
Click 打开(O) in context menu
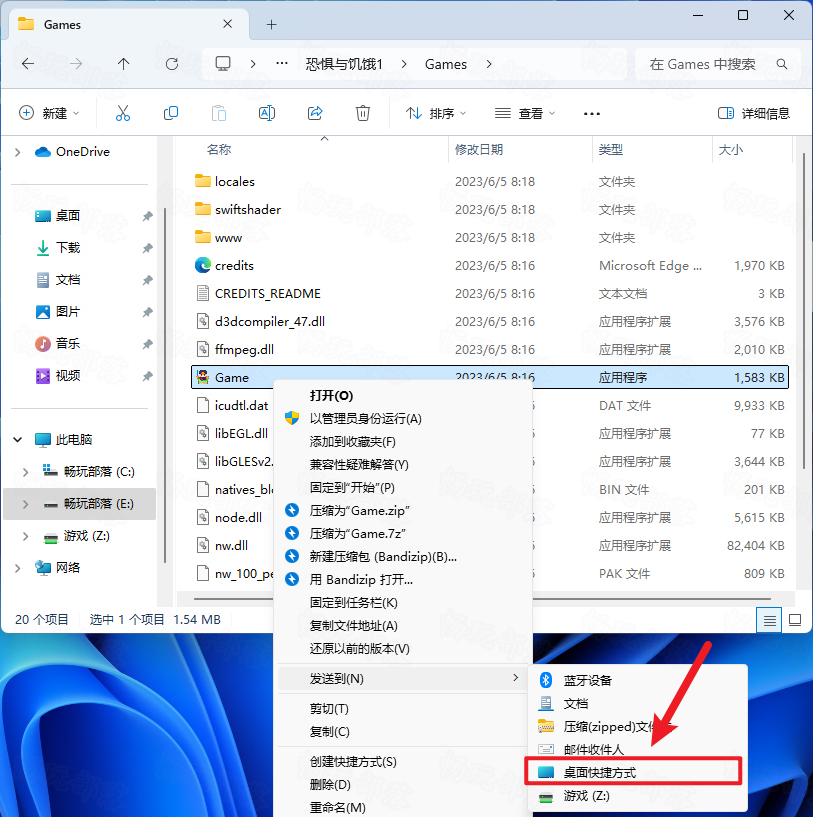[402, 395]
